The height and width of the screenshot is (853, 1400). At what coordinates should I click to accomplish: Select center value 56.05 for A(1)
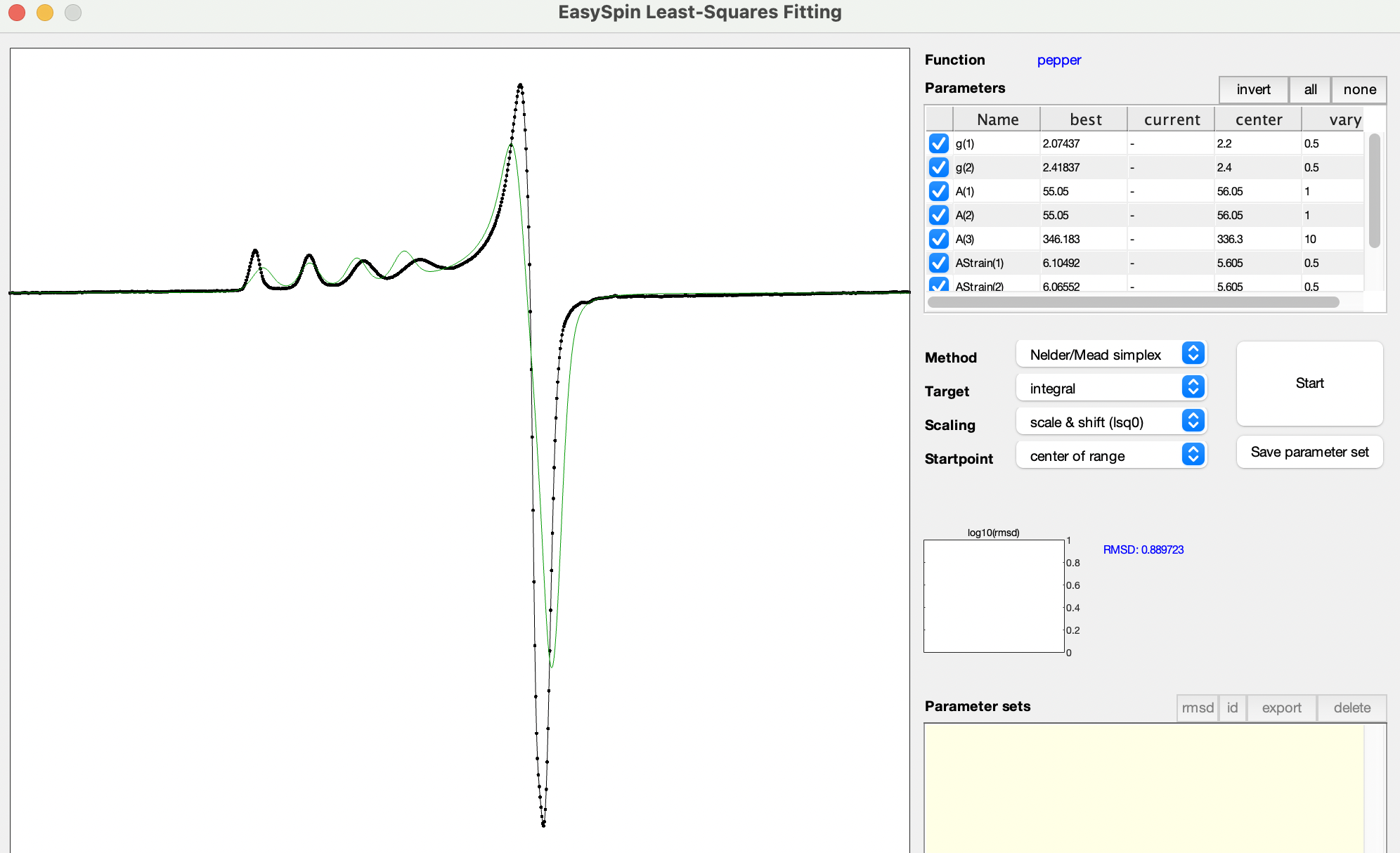(x=1258, y=191)
